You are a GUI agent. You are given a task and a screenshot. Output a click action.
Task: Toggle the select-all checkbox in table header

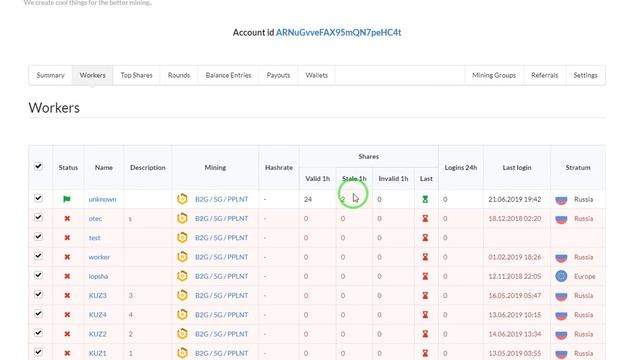[38, 166]
